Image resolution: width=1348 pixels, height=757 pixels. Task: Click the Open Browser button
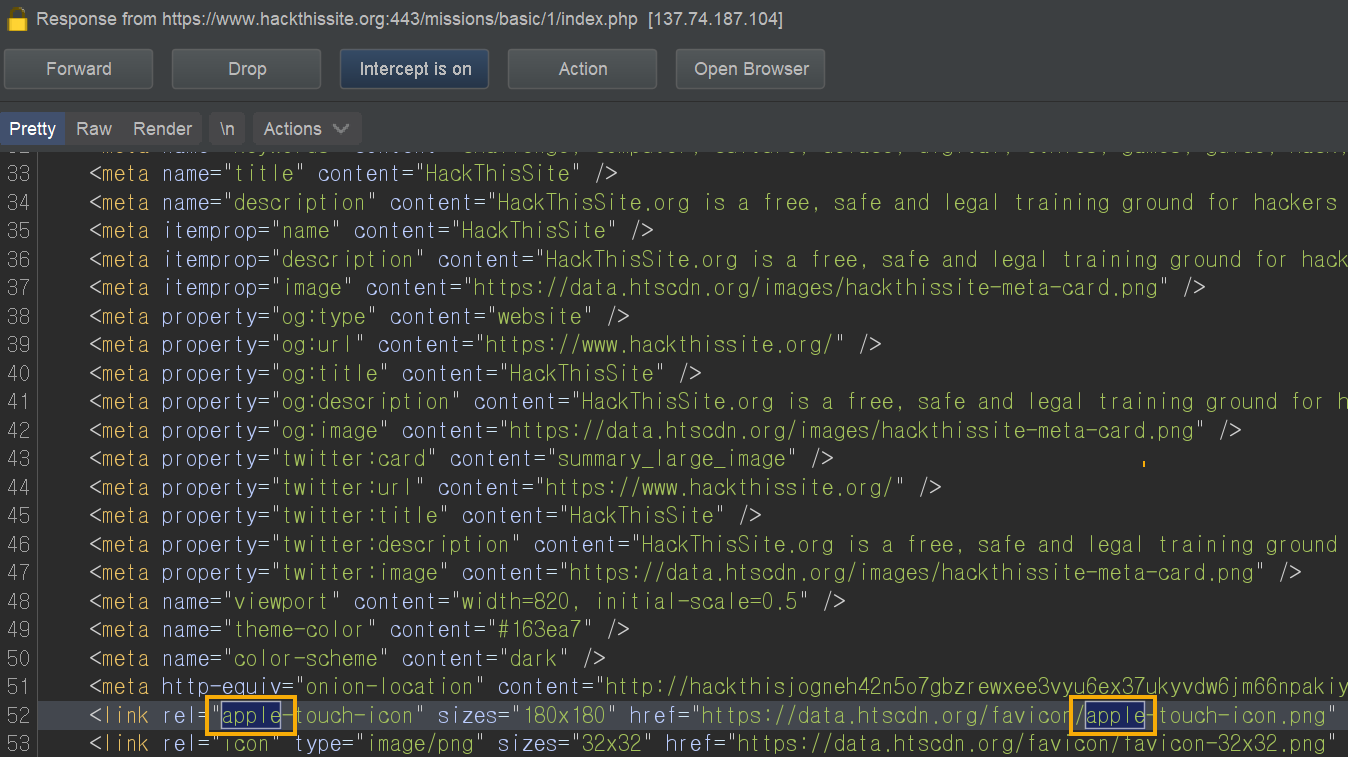(751, 69)
